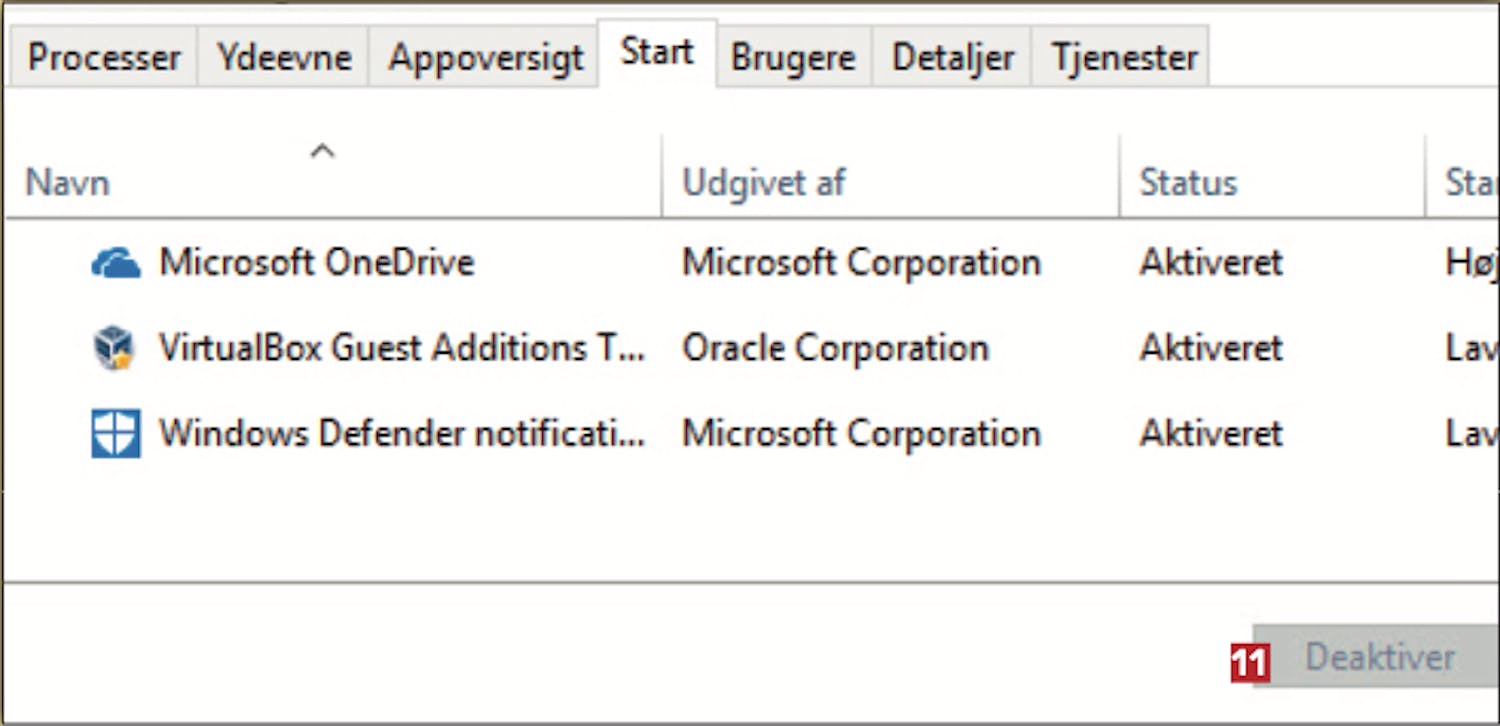The height and width of the screenshot is (726, 1500).
Task: Open the Brugere tab
Action: [793, 57]
